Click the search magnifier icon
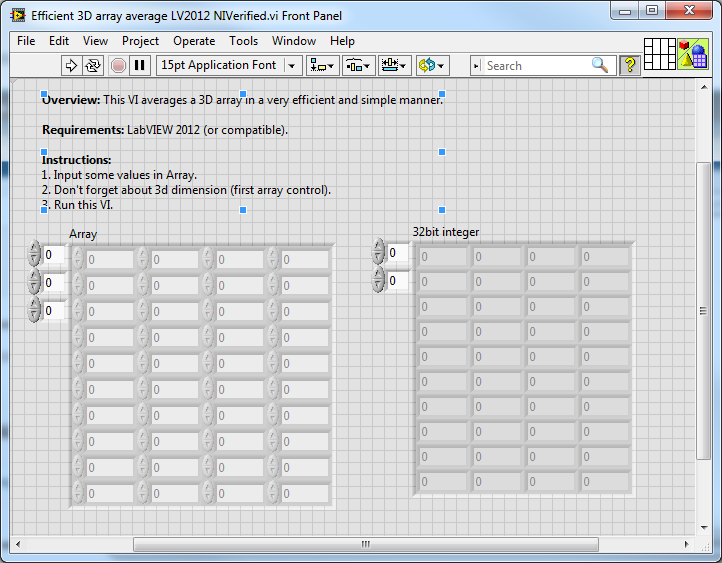The width and height of the screenshot is (722, 563). click(x=599, y=65)
